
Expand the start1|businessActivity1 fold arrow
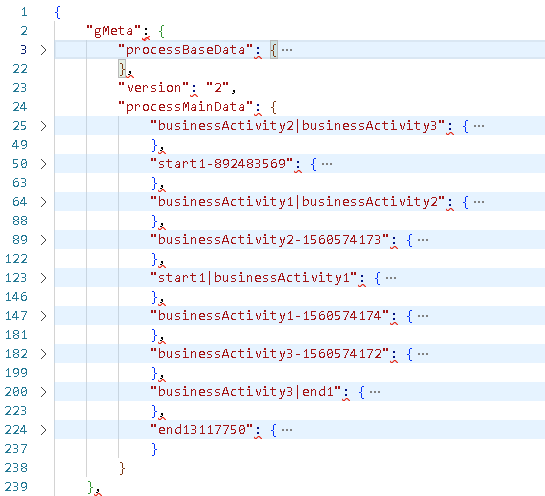tap(43, 278)
